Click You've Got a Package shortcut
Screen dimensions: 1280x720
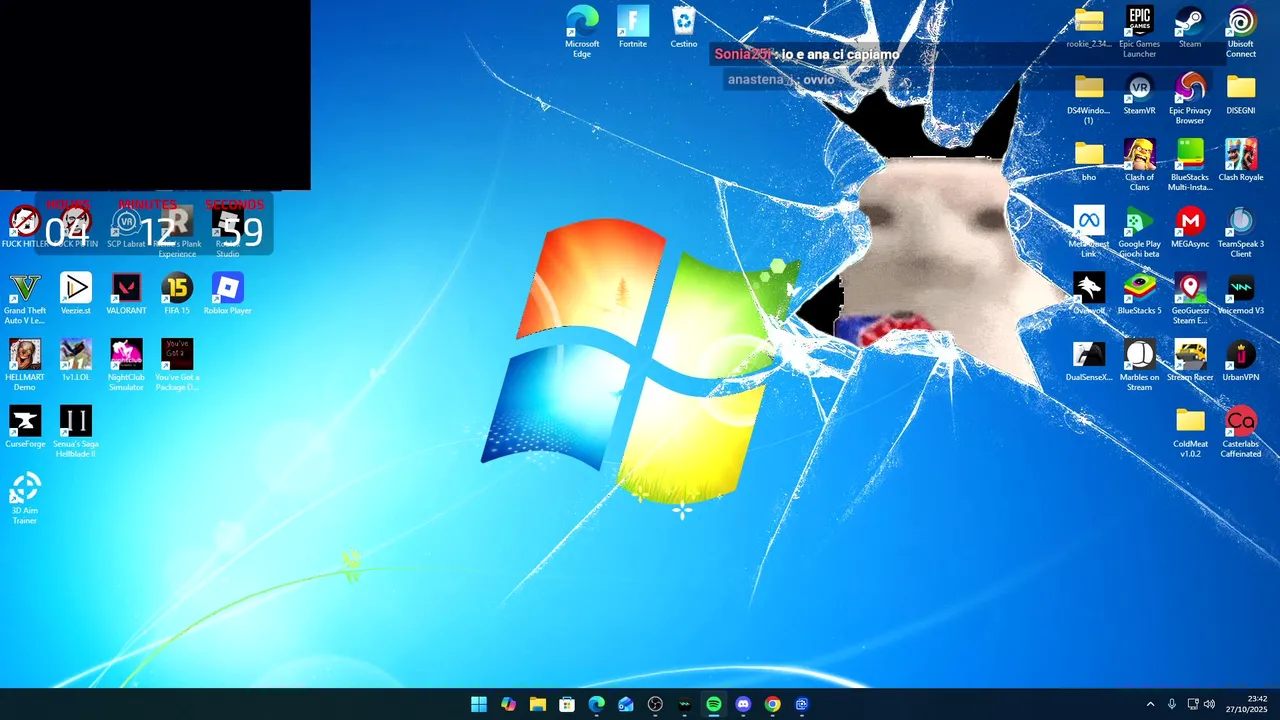click(177, 365)
